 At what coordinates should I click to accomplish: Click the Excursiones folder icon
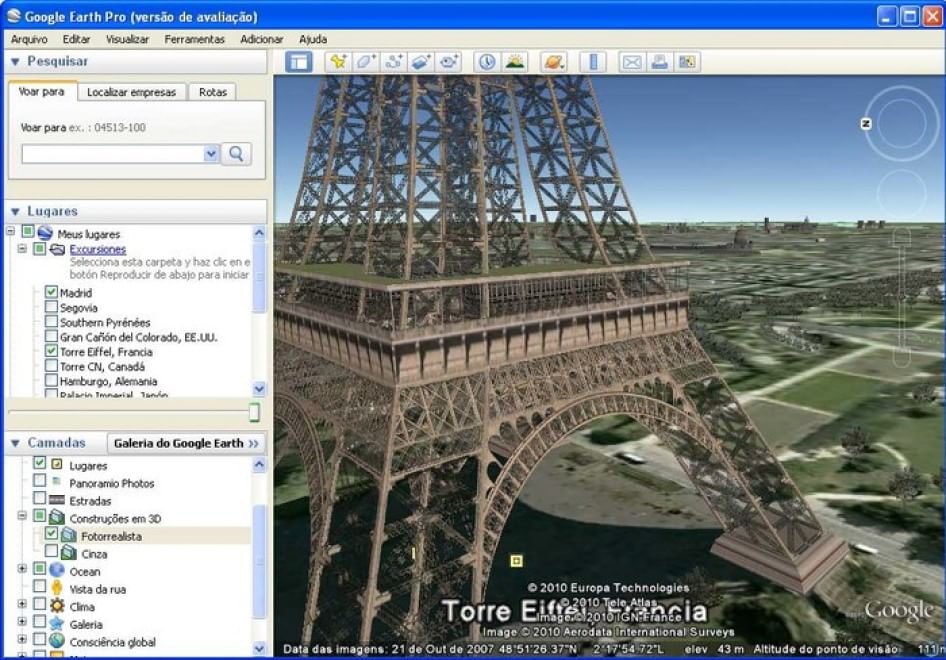[x=57, y=249]
